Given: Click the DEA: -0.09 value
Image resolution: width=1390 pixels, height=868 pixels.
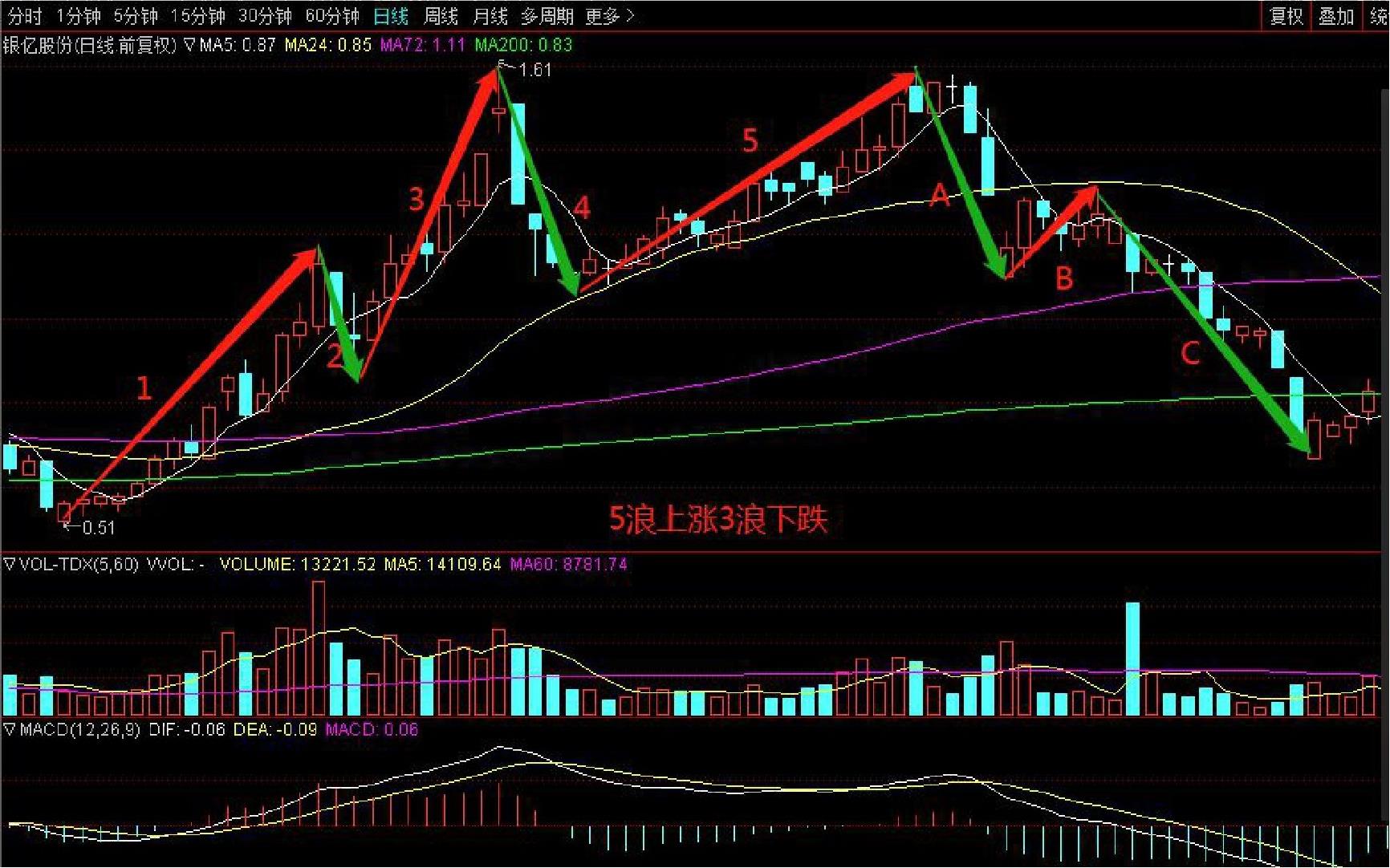Looking at the screenshot, I should (x=275, y=729).
